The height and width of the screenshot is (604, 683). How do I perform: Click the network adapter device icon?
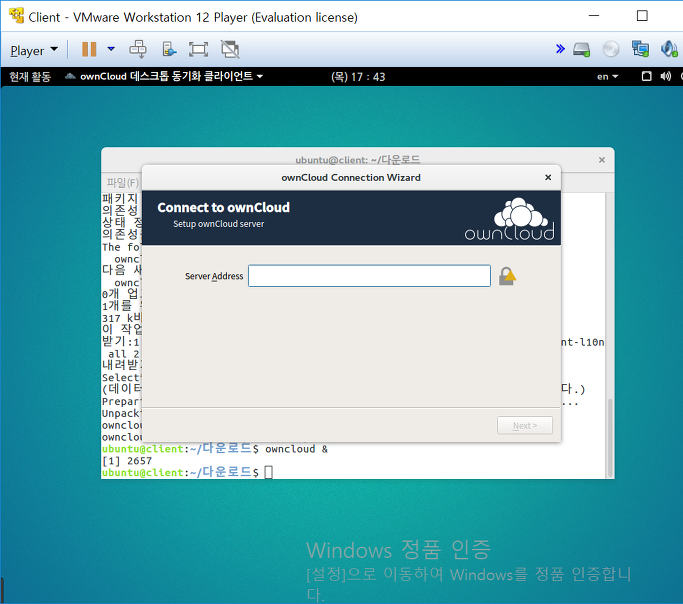point(640,49)
